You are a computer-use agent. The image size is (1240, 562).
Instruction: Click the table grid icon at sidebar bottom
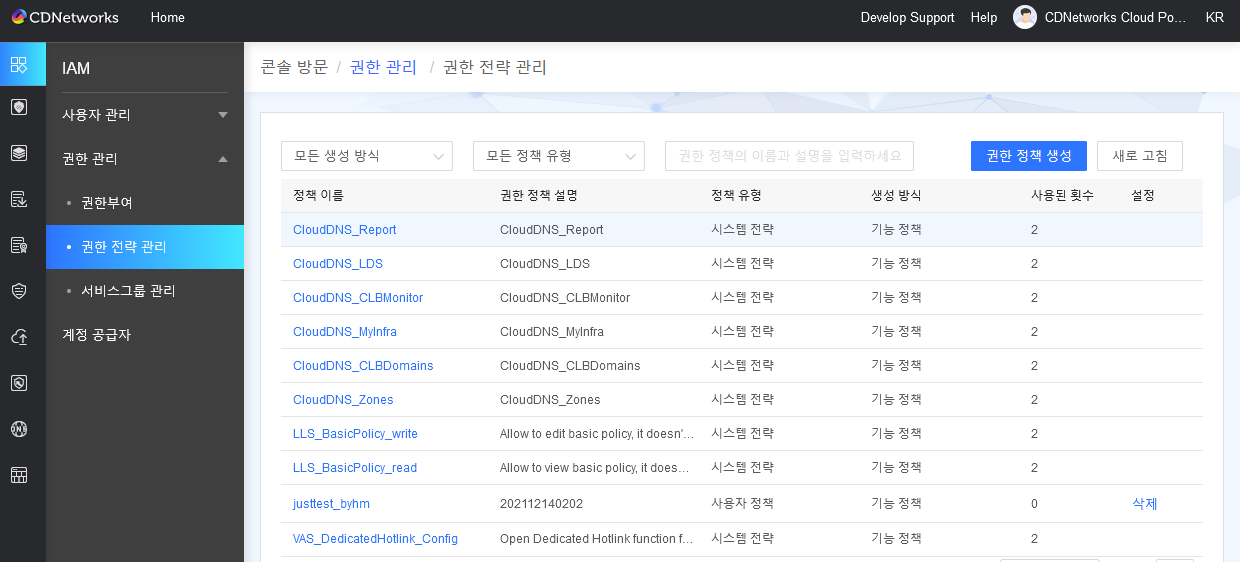(18, 475)
